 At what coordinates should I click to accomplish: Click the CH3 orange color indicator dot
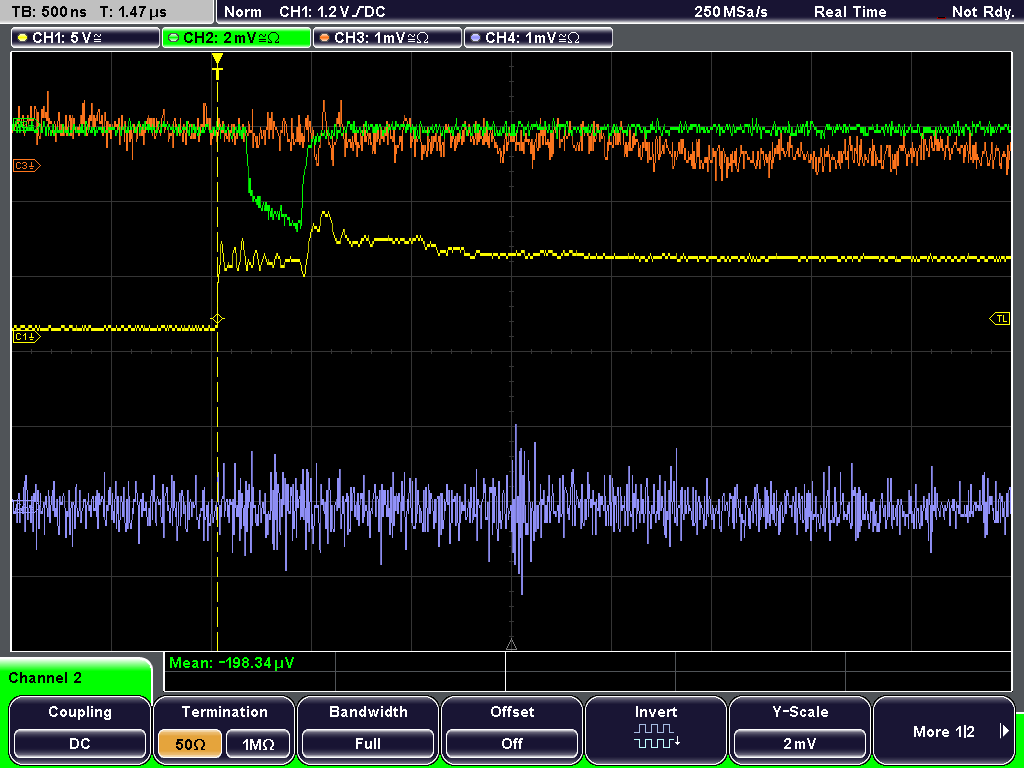325,38
